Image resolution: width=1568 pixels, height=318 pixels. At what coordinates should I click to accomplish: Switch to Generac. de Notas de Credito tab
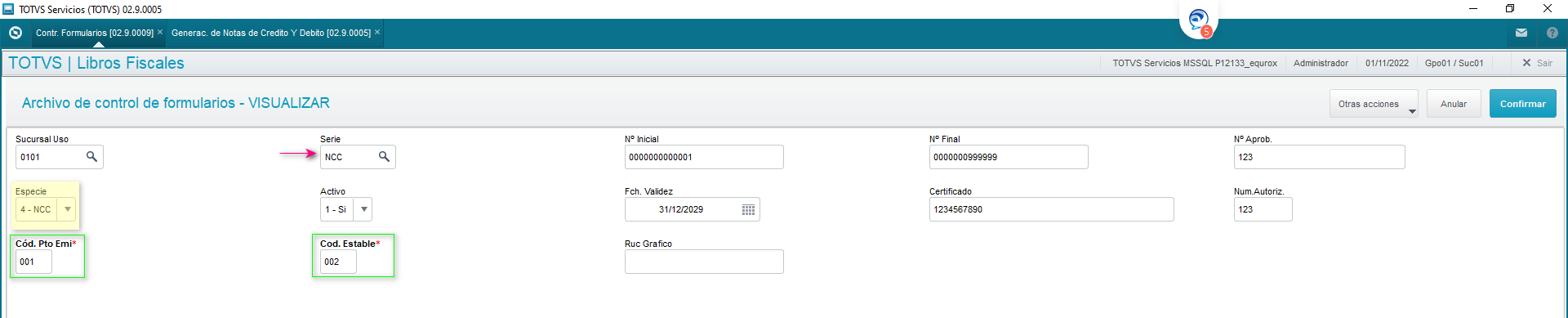(x=271, y=33)
